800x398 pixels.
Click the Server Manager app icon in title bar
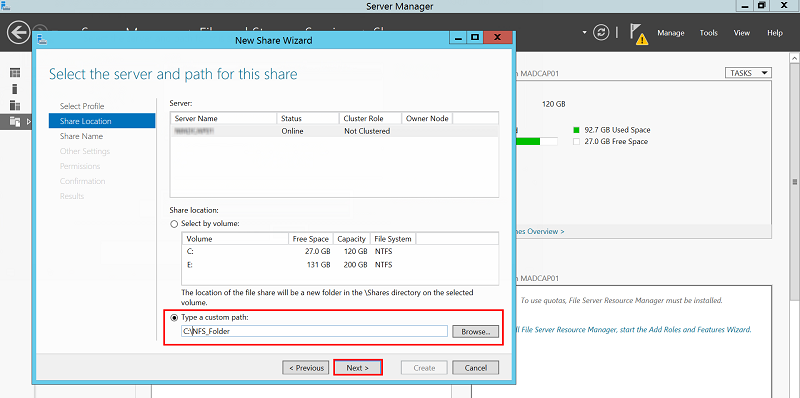point(6,6)
